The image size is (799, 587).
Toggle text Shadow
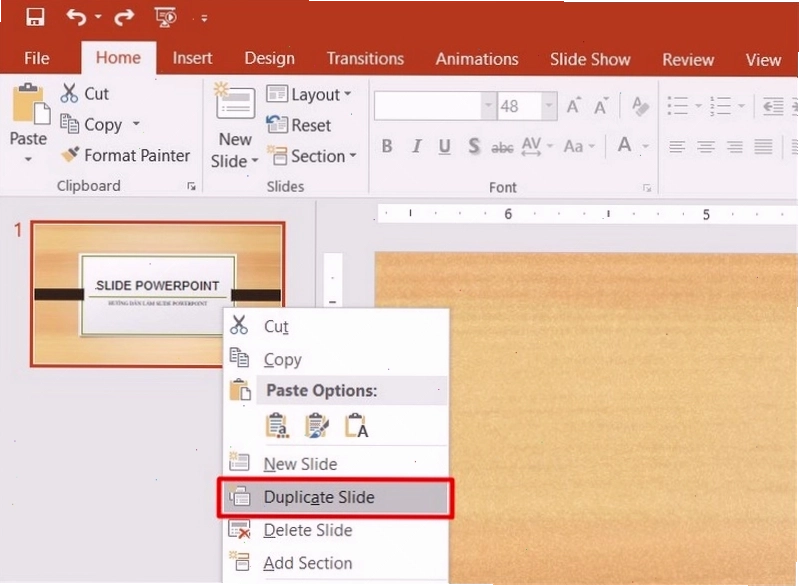(473, 146)
